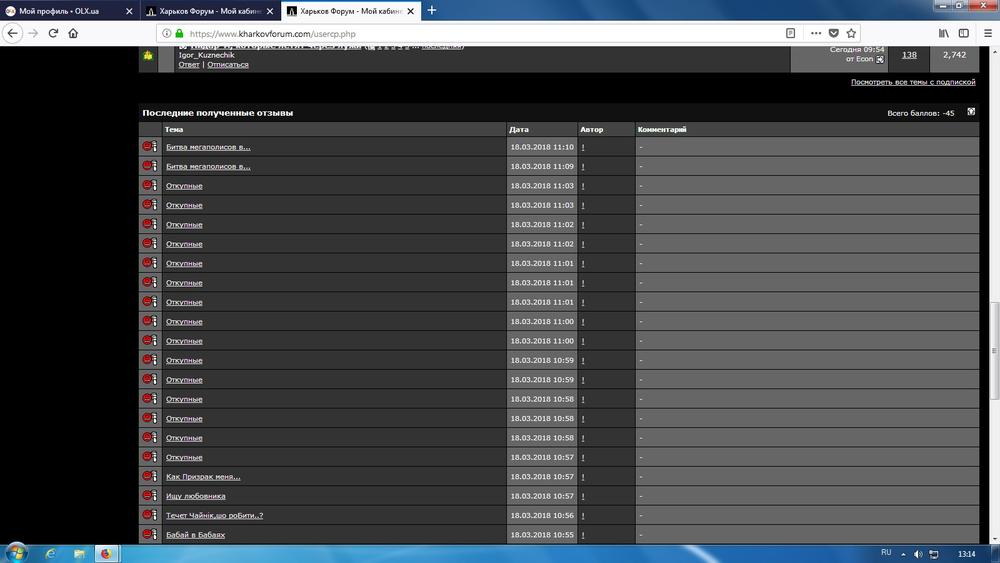Open the Течет Чайнік,шо робити..? topic

tap(214, 515)
